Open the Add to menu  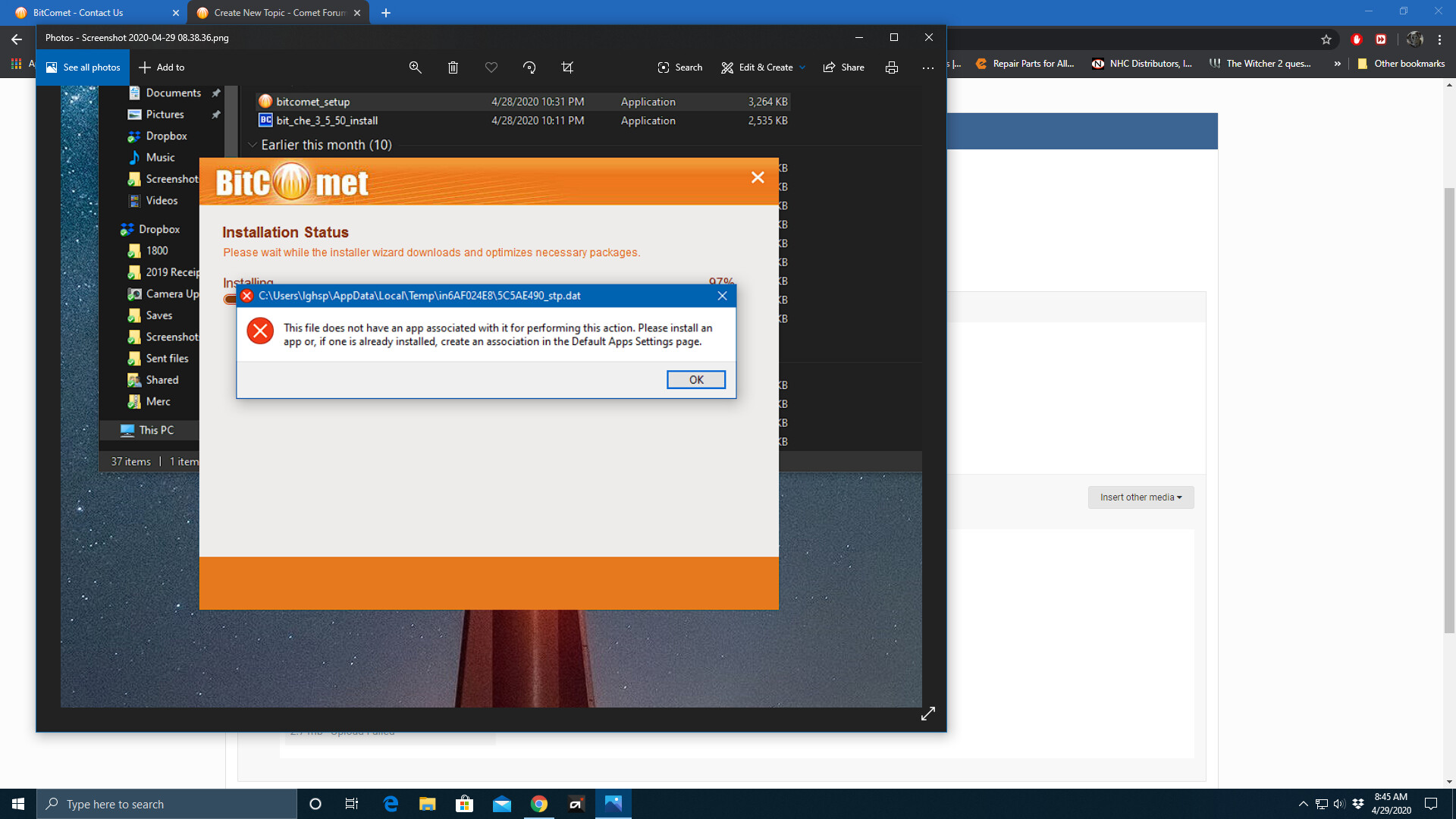coord(162,67)
